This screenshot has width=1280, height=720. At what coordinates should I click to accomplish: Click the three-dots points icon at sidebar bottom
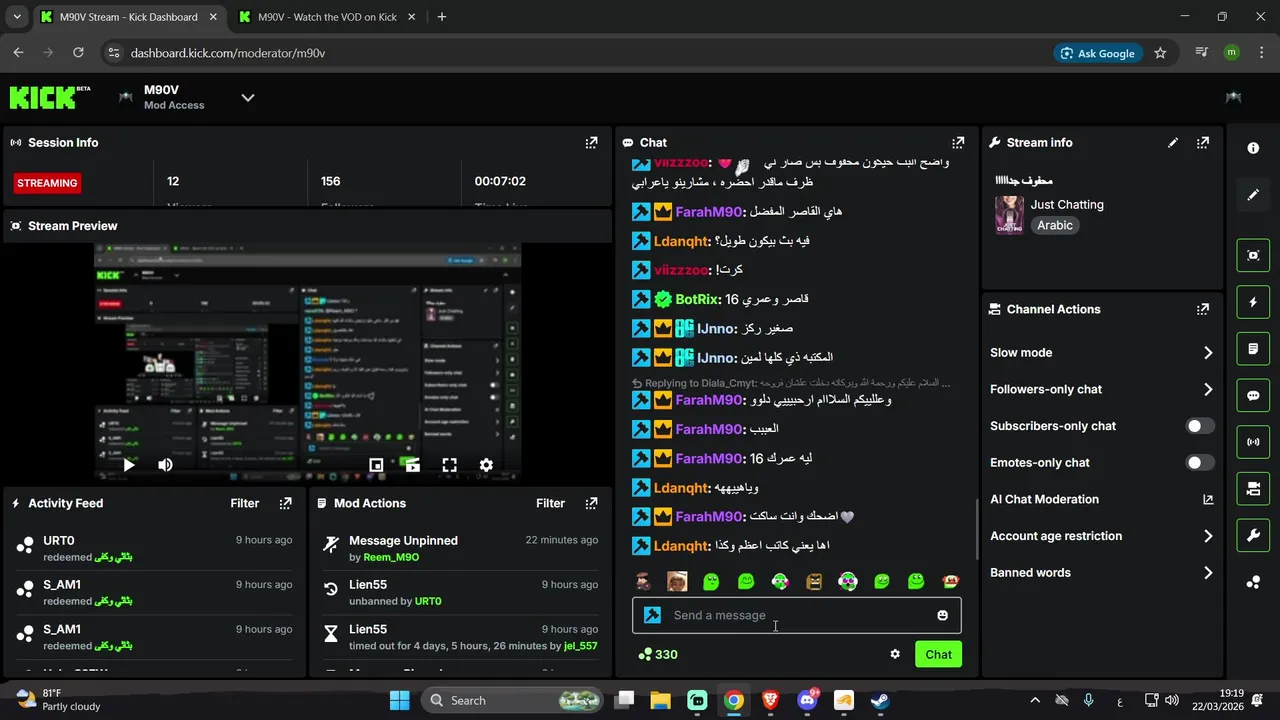(x=1253, y=583)
